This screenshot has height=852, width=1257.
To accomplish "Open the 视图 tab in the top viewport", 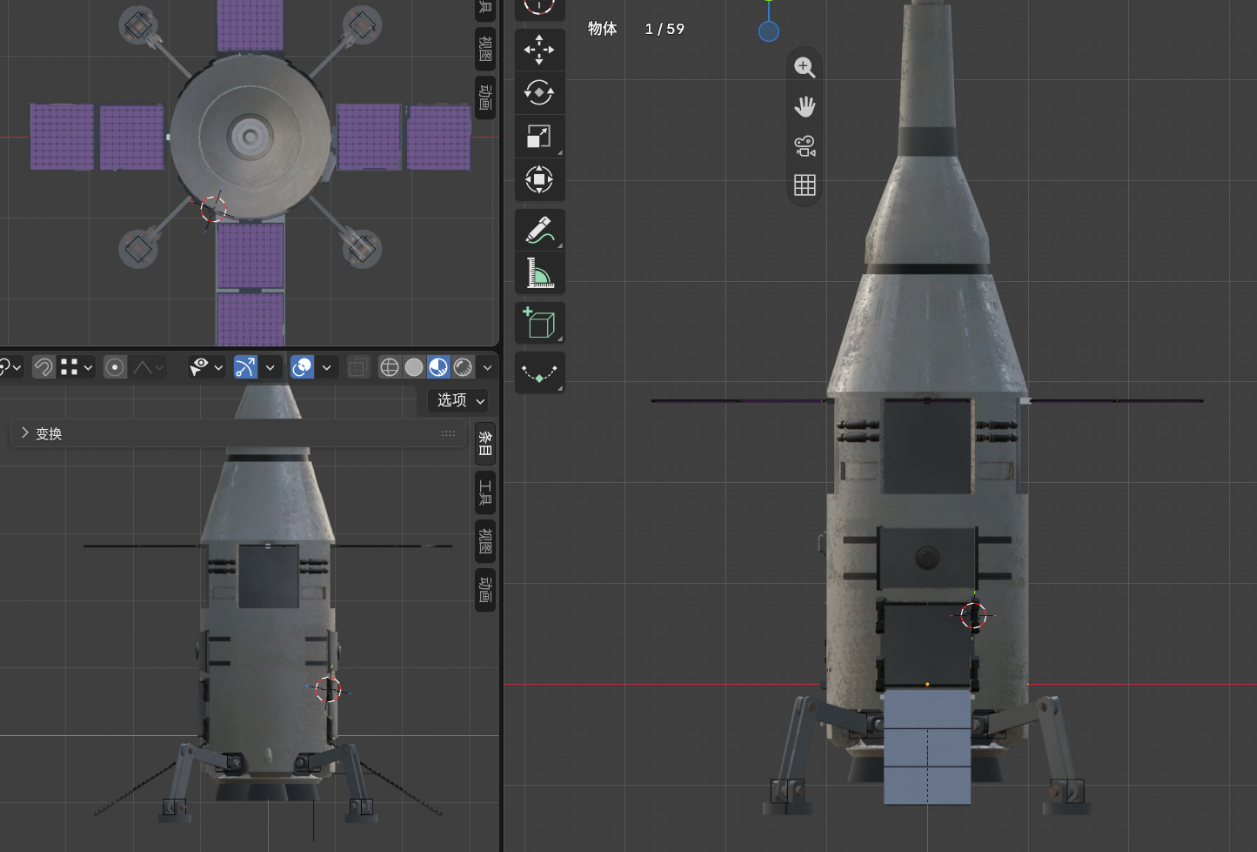I will coord(485,48).
